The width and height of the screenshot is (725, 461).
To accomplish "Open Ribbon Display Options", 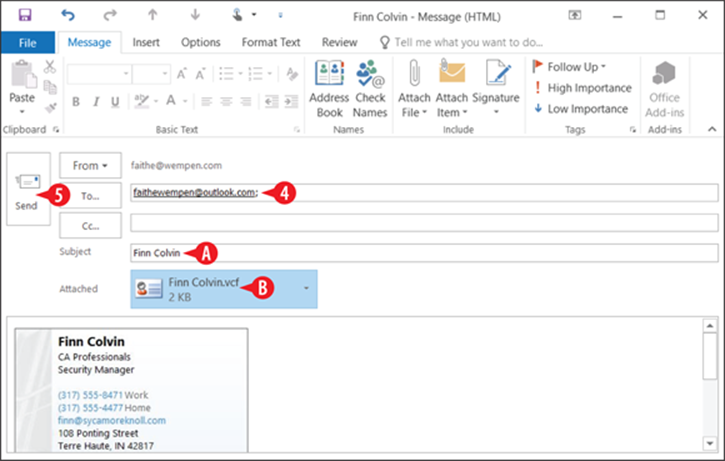I will tap(575, 15).
